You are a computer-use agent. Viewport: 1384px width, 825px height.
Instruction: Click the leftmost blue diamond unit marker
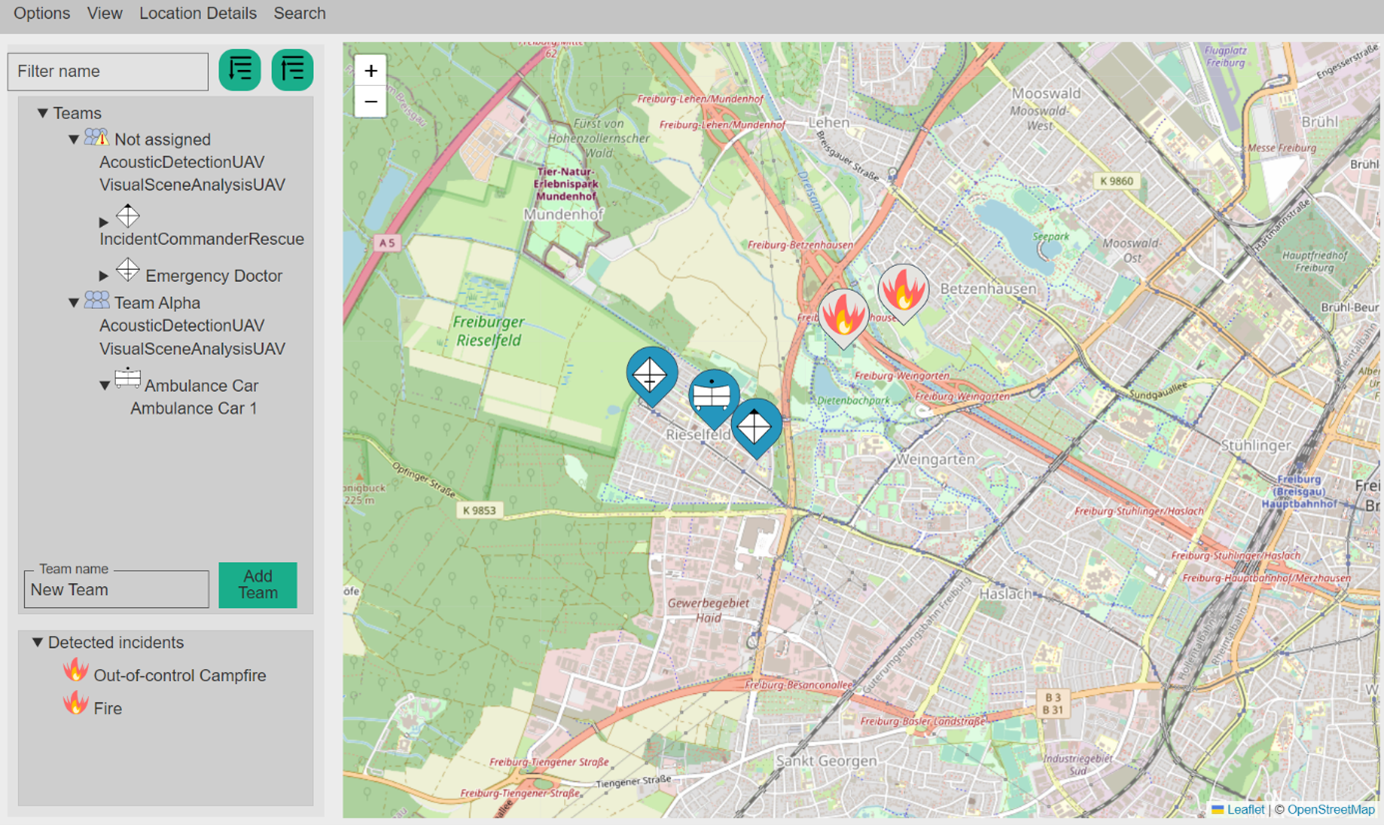[x=652, y=375]
